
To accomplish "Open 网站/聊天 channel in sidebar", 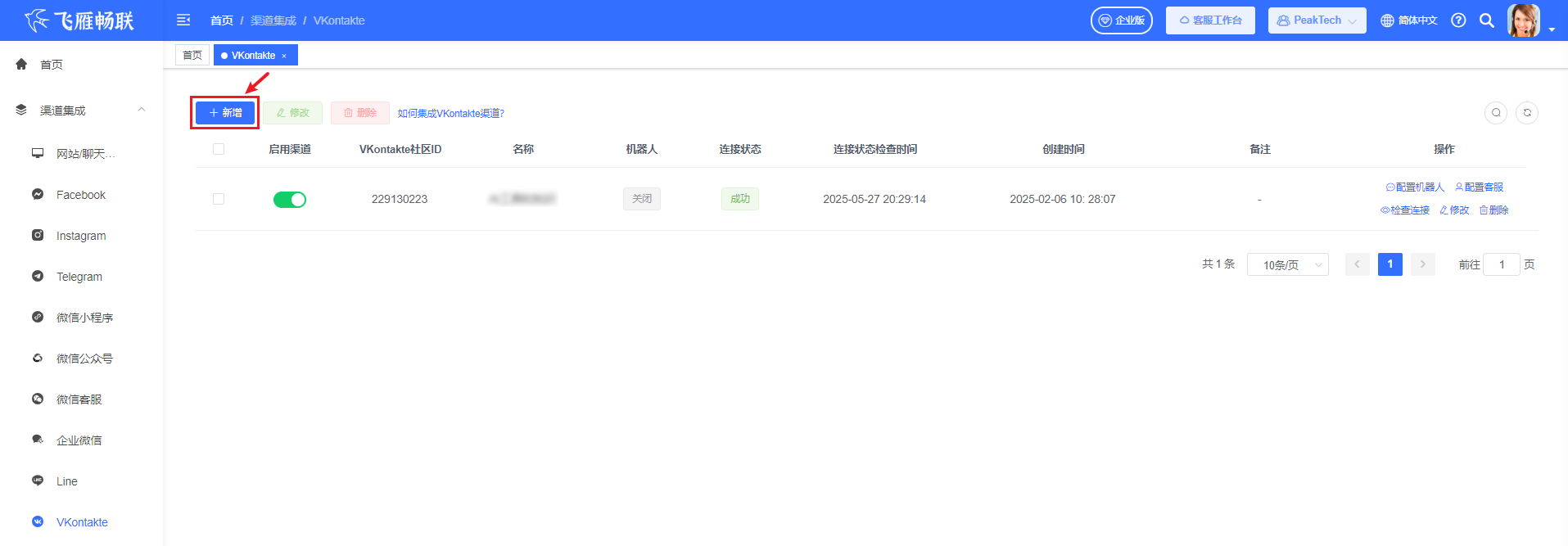I will 85,154.
